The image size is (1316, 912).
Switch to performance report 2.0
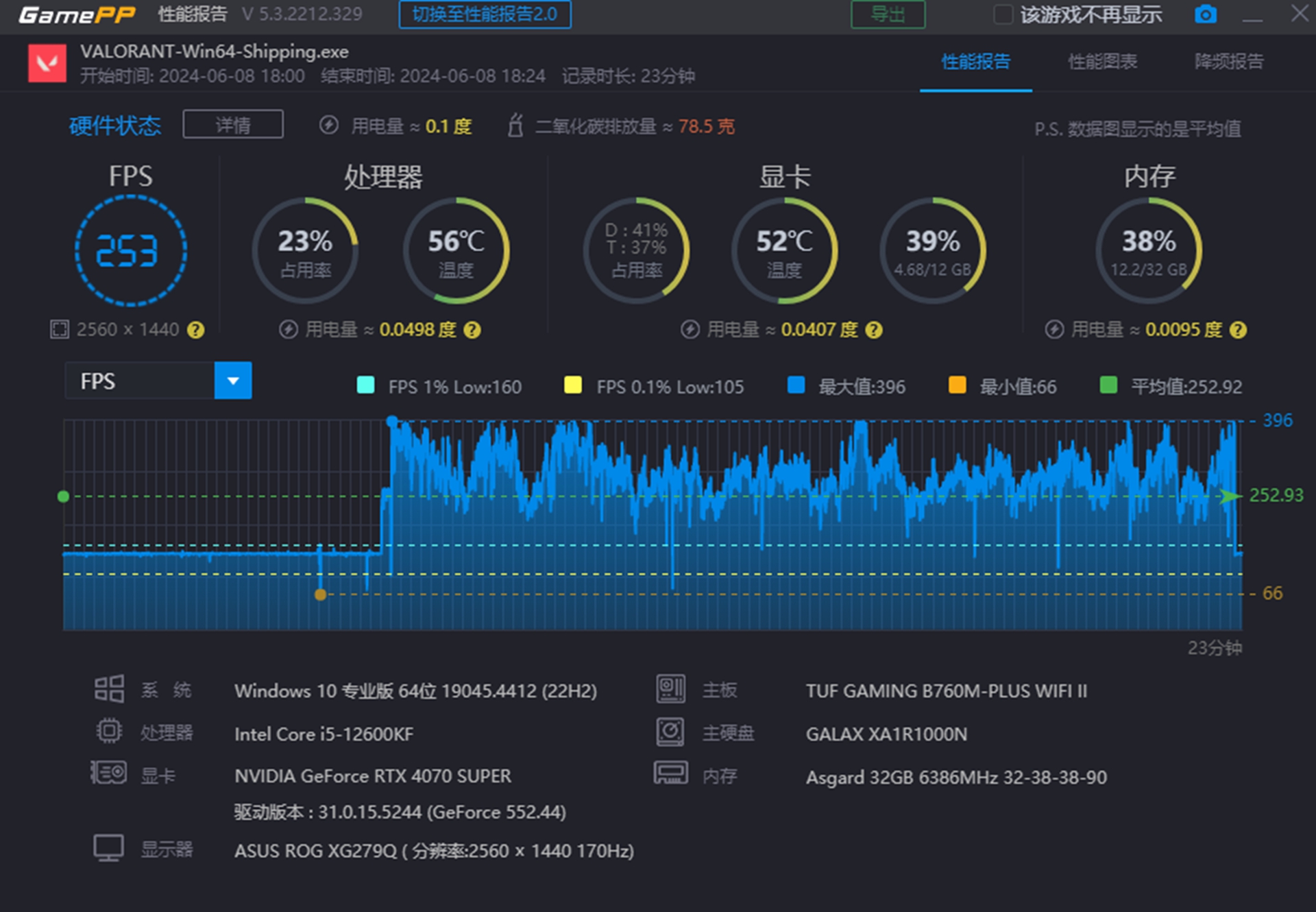point(485,14)
